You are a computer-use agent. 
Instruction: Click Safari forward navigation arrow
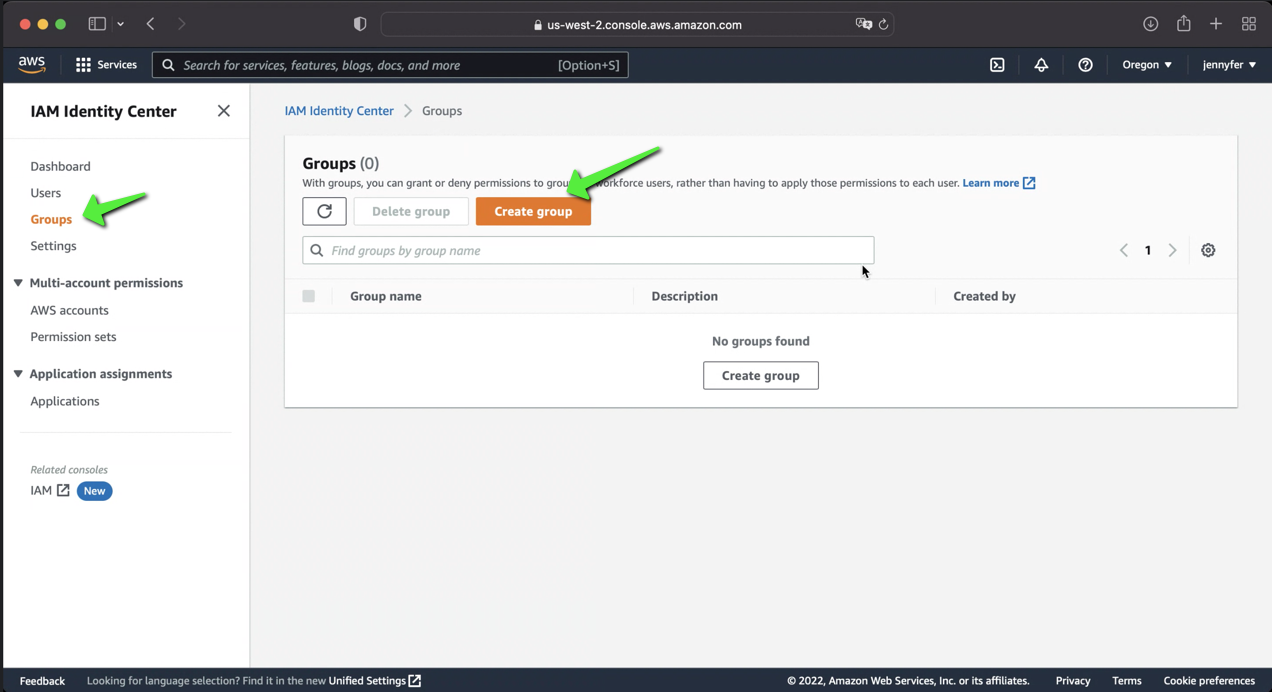tap(181, 24)
